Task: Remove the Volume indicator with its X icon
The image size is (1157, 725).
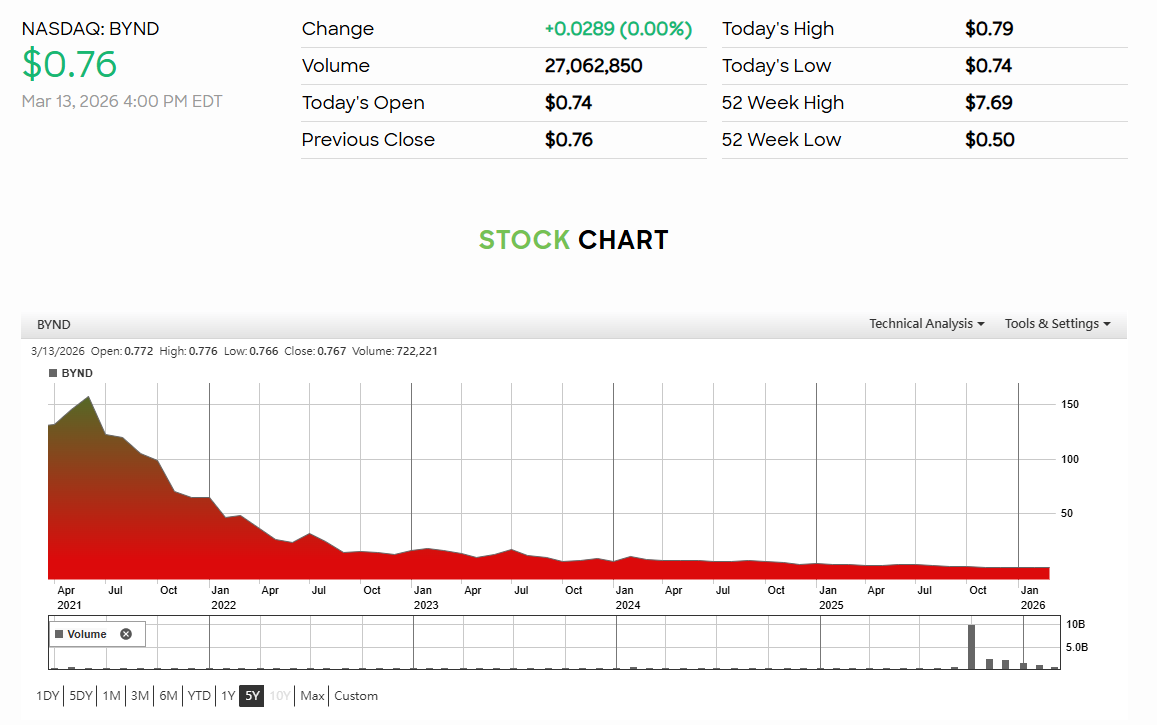Action: point(126,634)
